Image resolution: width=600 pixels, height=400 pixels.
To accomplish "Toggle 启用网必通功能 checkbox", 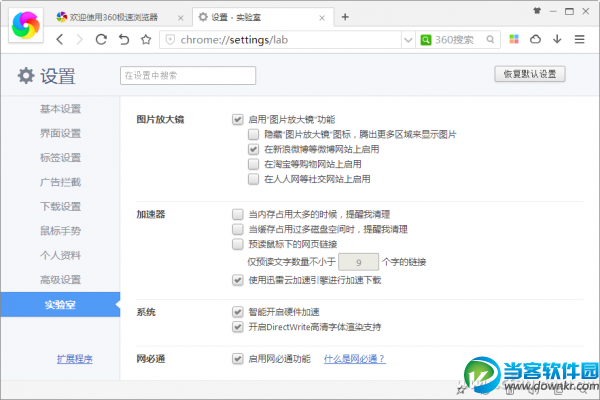I will (x=238, y=359).
